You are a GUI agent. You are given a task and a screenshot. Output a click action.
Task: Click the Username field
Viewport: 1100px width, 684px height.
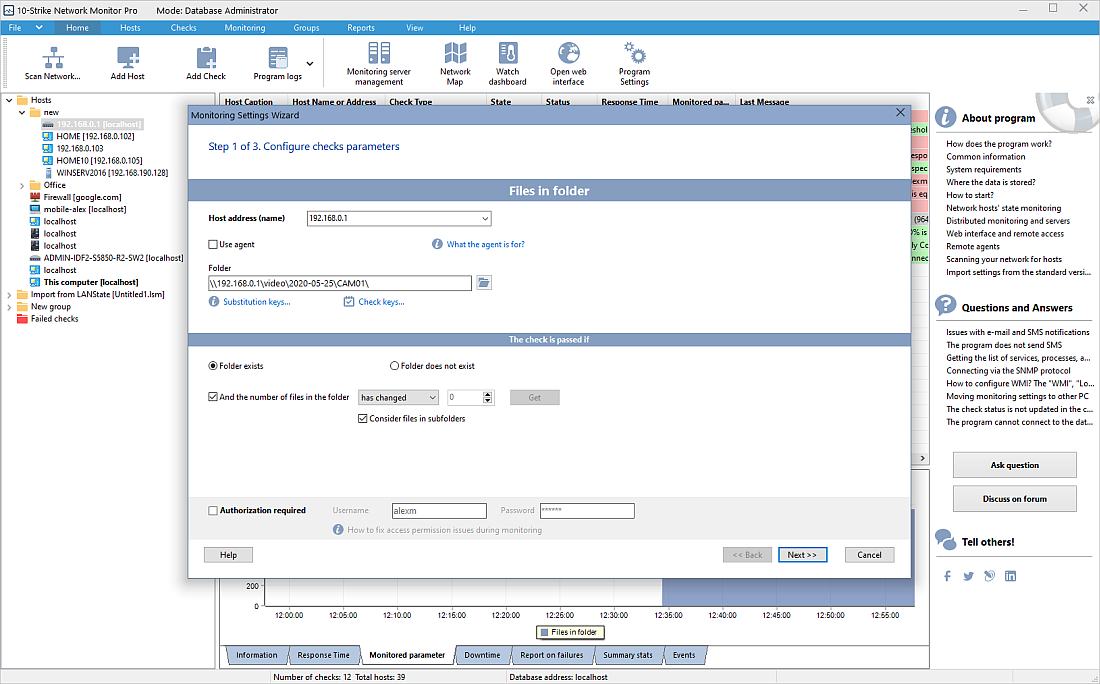click(x=439, y=511)
